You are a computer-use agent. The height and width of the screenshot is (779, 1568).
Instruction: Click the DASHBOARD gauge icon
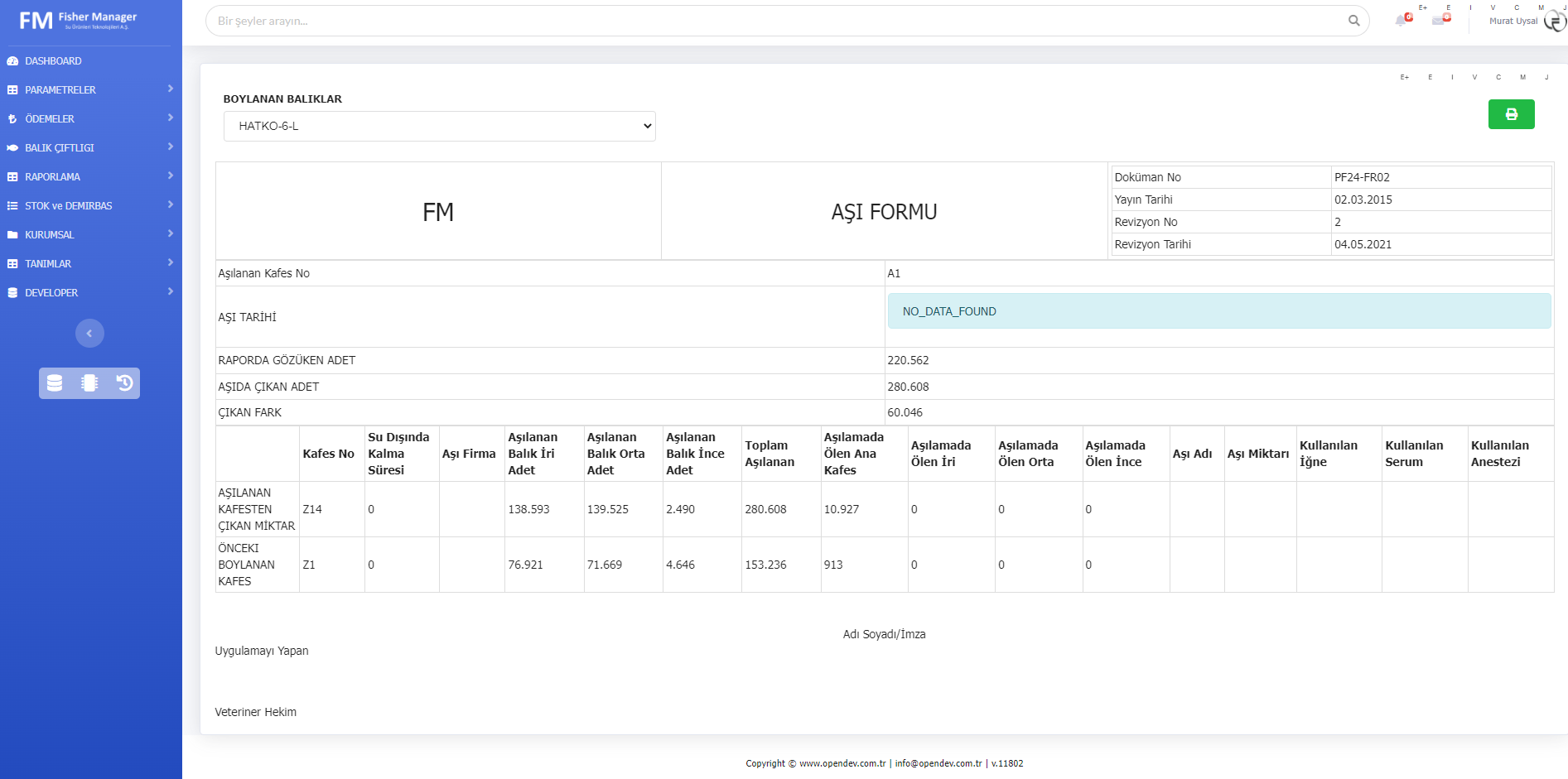(x=12, y=61)
